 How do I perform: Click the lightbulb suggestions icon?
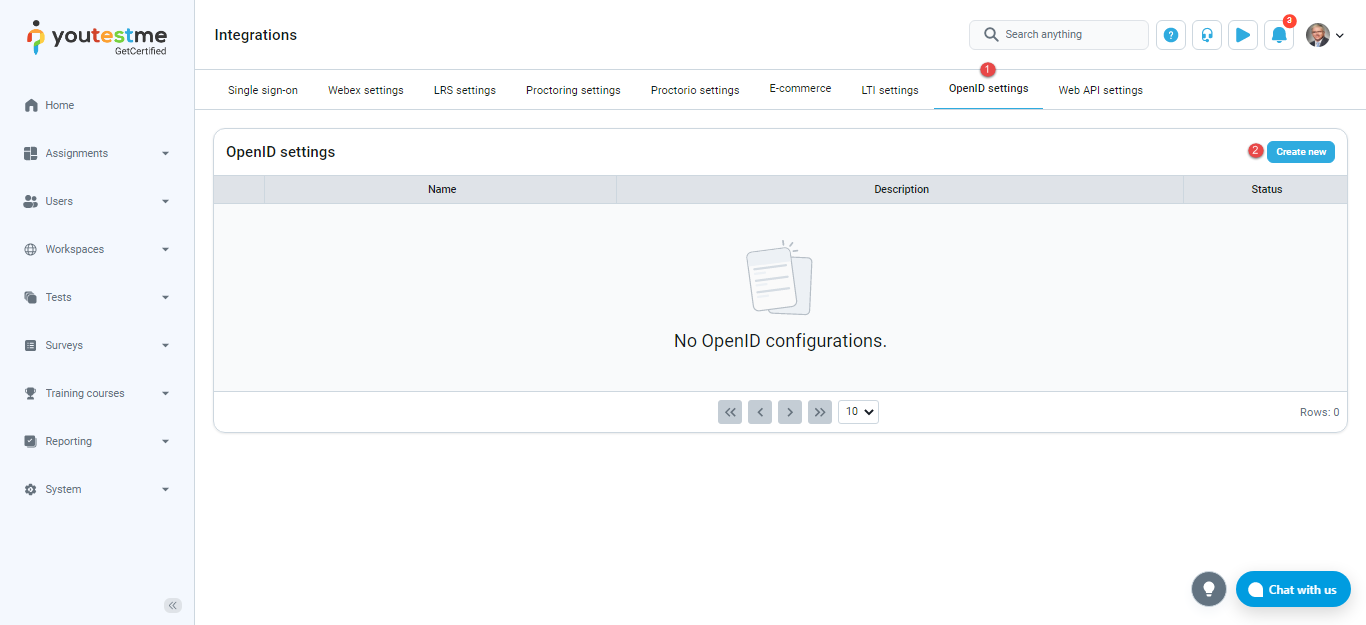pyautogui.click(x=1209, y=588)
